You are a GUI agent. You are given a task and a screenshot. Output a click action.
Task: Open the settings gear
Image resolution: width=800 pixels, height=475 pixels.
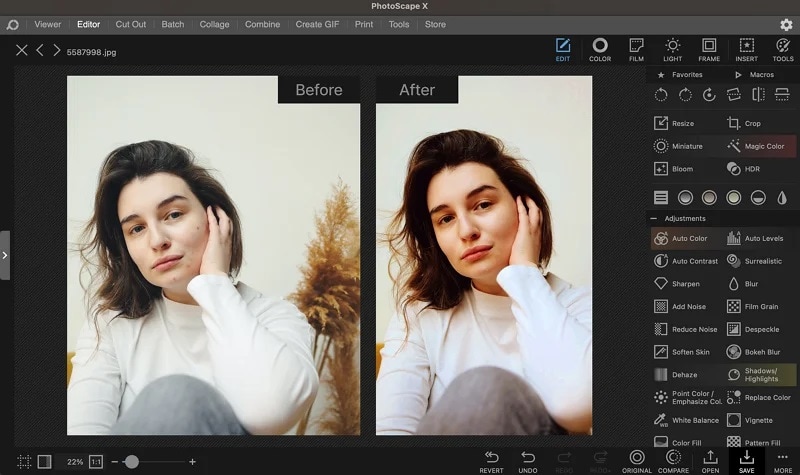786,24
